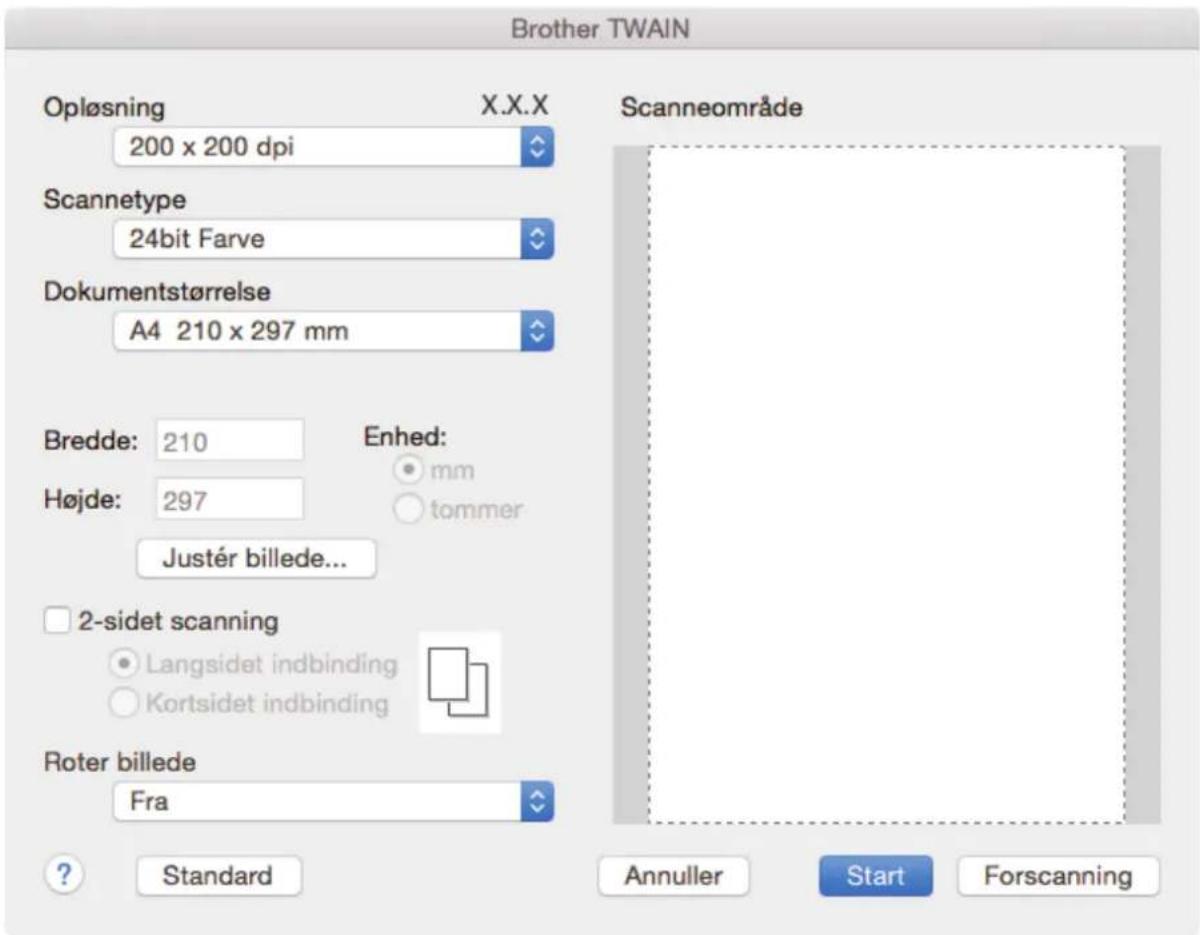This screenshot has height=935, width=1200.
Task: Click the Højde input field
Action: [x=229, y=499]
